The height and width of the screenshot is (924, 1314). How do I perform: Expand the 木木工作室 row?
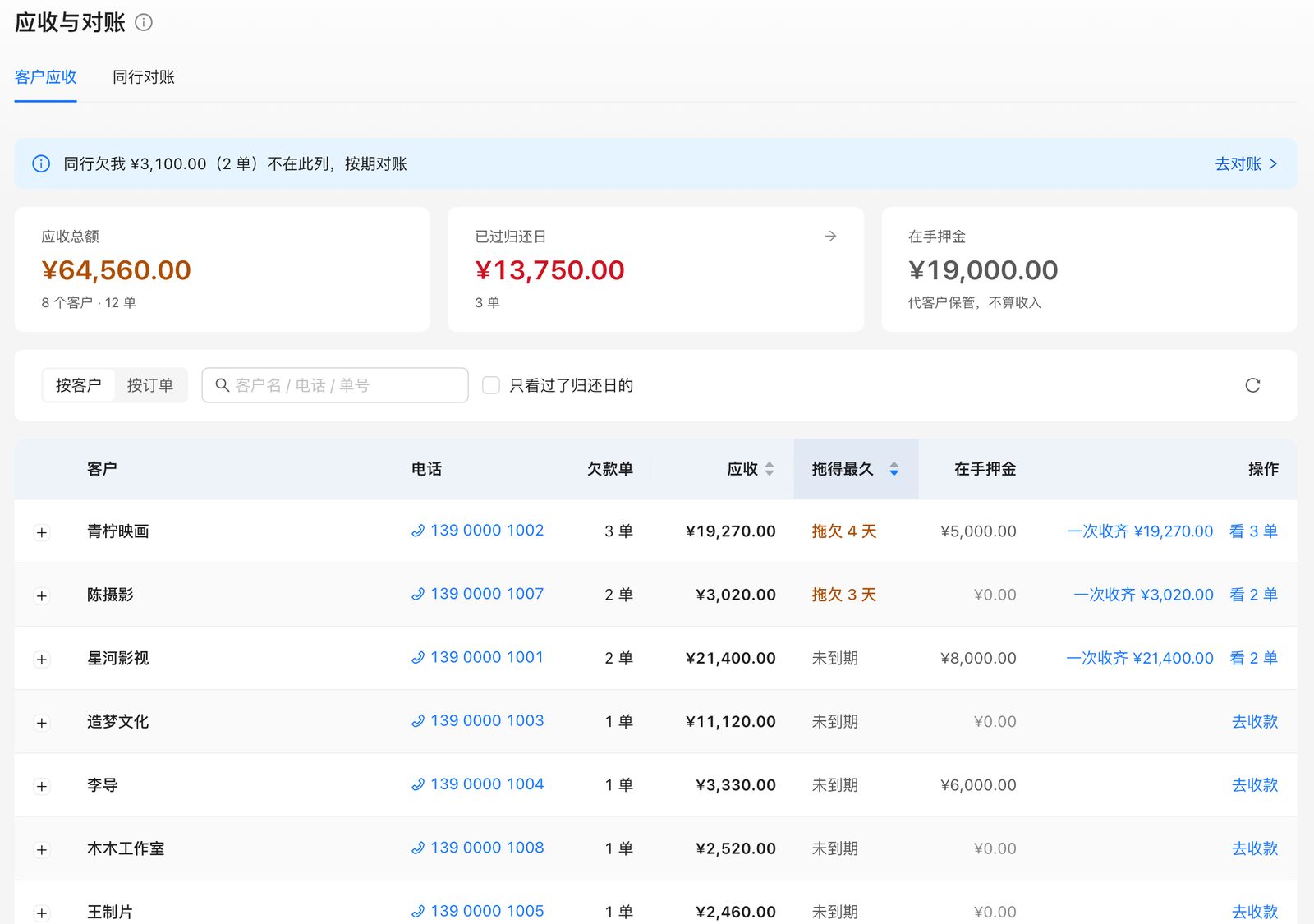42,849
